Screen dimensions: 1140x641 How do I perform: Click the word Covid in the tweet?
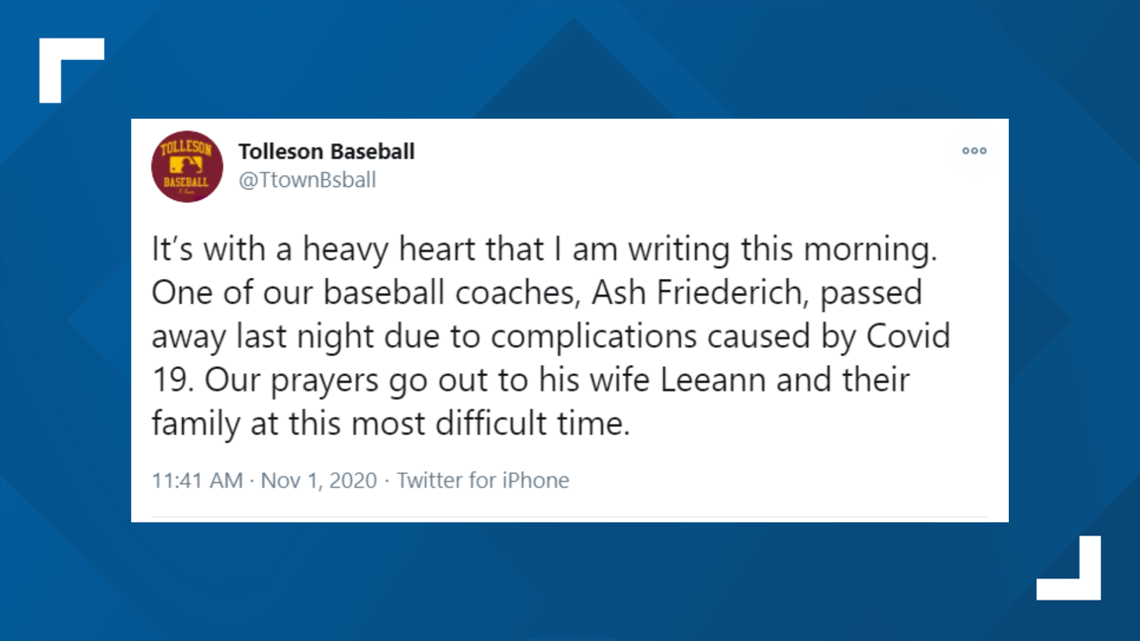tap(908, 336)
